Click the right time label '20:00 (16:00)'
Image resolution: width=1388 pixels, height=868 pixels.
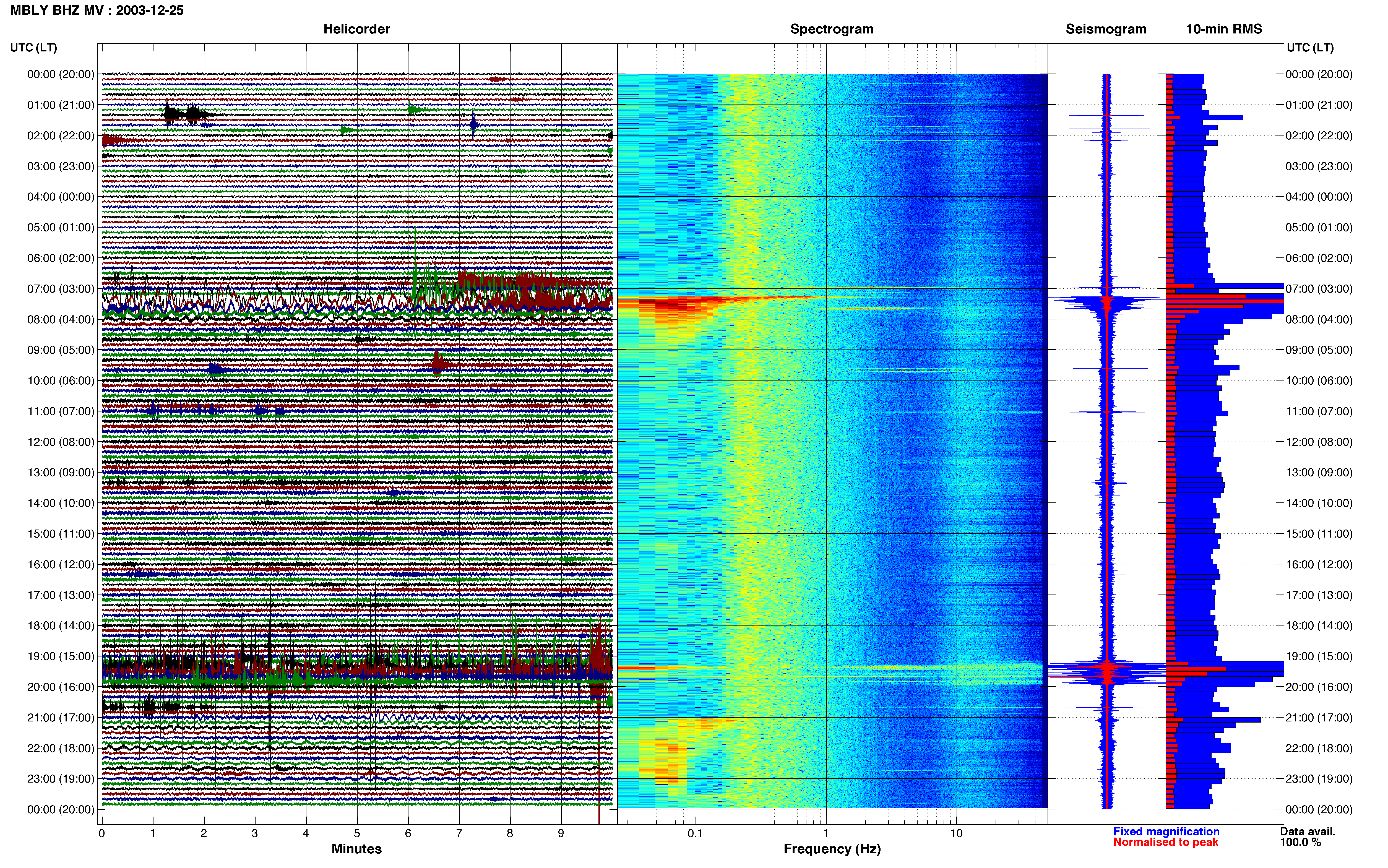[x=1319, y=687]
